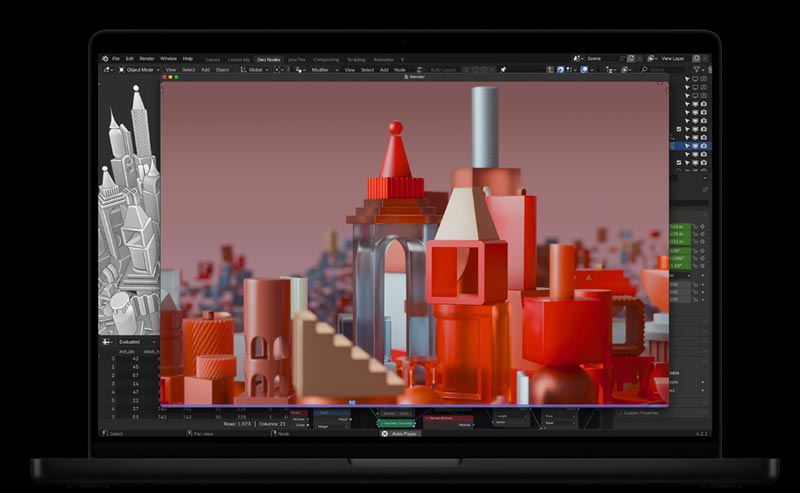800x493 pixels.
Task: Switch to the Geo Nodes workspace tab
Action: (268, 59)
